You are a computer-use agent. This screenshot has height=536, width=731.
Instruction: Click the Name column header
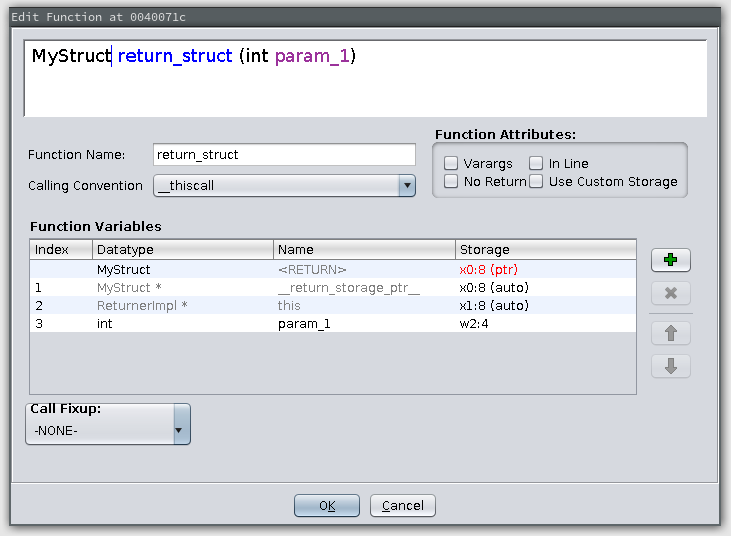pos(364,249)
